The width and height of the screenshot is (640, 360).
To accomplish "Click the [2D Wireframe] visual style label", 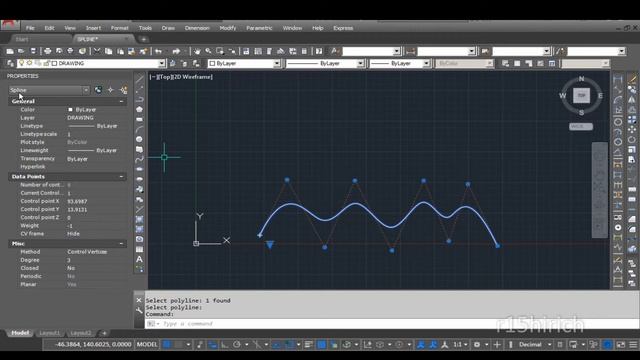I will pyautogui.click(x=192, y=77).
